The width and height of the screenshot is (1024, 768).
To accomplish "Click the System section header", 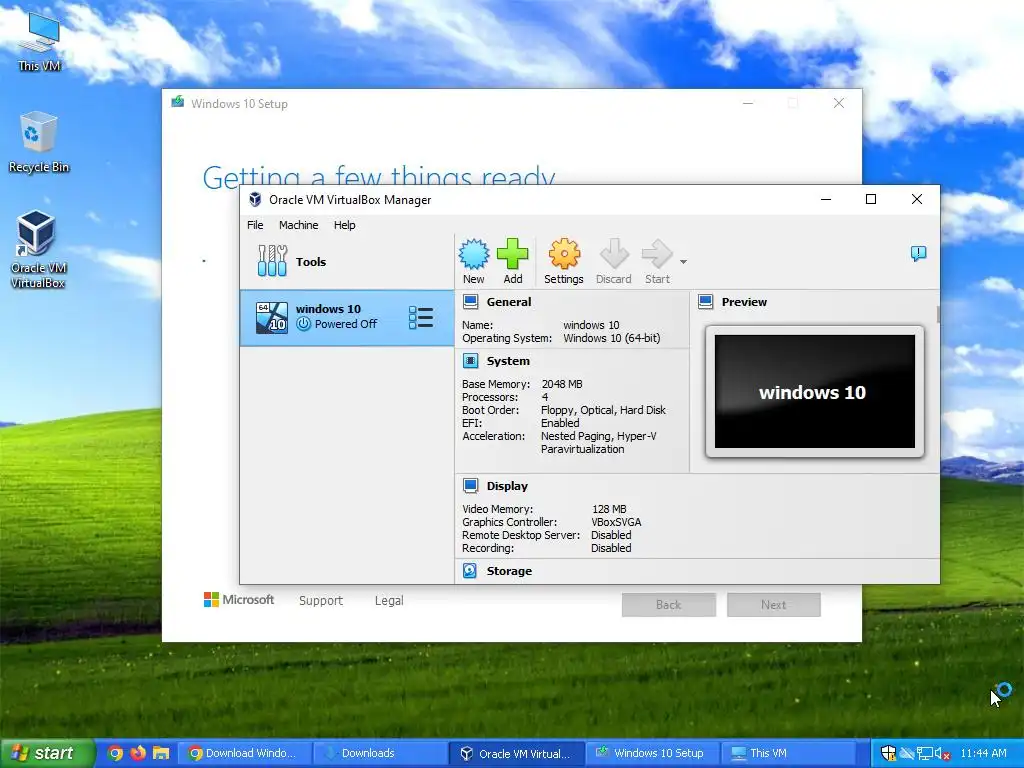I will pos(508,361).
